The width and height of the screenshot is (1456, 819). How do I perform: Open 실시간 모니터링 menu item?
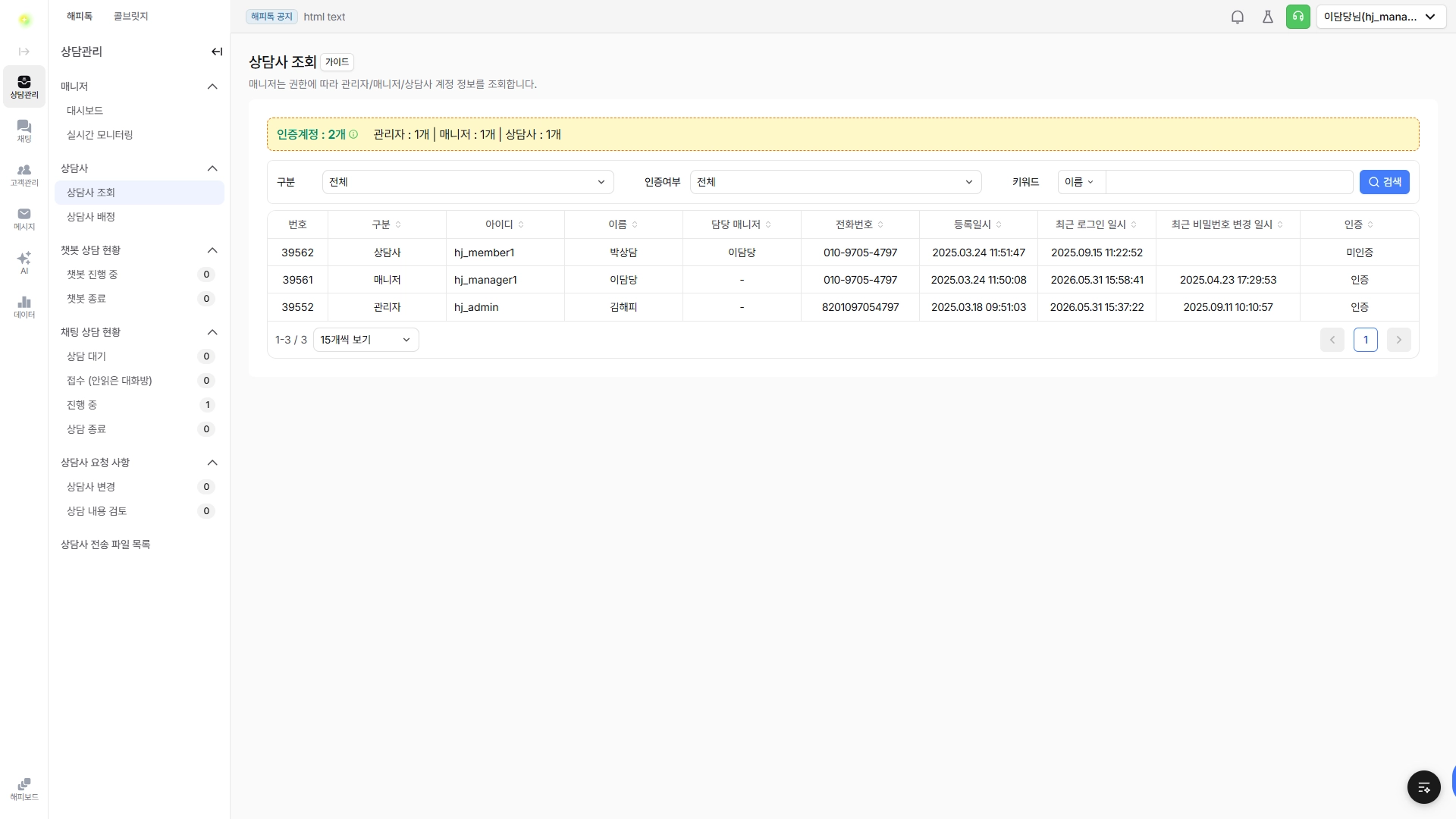(140, 135)
